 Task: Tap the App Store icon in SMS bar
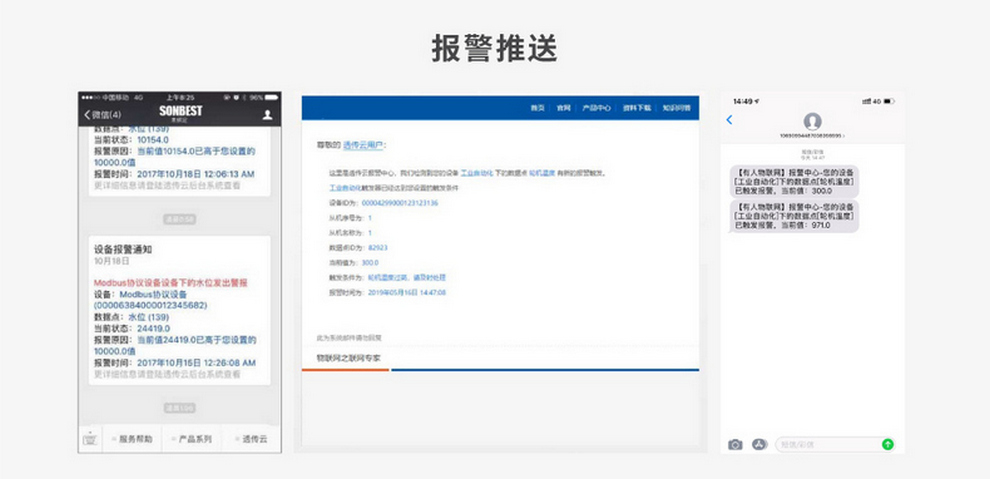point(759,445)
